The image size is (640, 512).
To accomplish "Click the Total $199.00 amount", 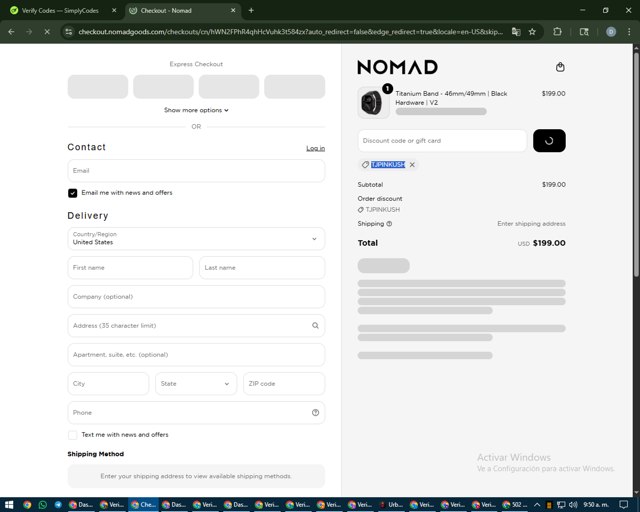I will pos(549,243).
